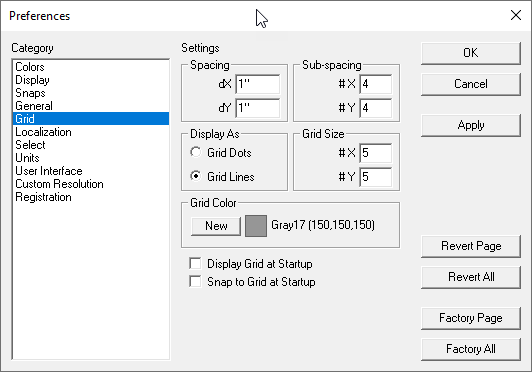This screenshot has height=372, width=532.
Task: Click the New grid color button
Action: pyautogui.click(x=216, y=226)
